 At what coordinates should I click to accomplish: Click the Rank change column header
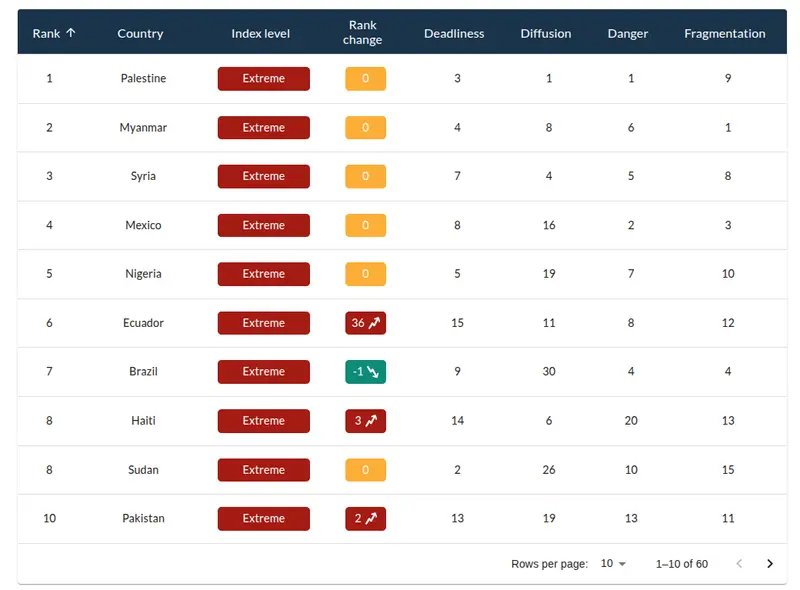(x=362, y=33)
